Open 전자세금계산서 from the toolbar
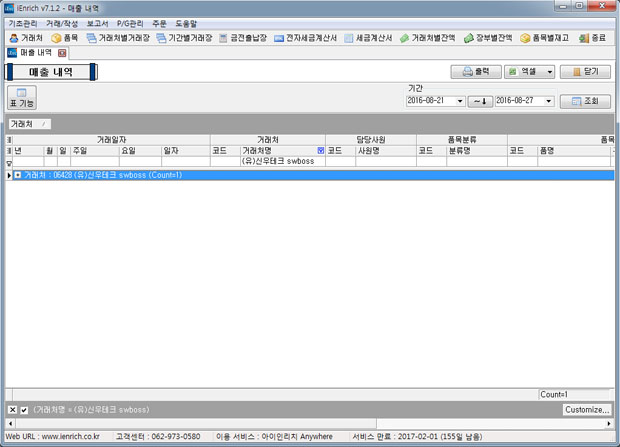Screen dimensions: 620x447 pyautogui.click(x=306, y=38)
